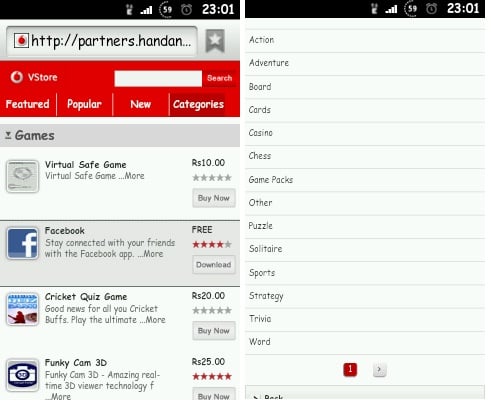Screen dimensions: 491x402
Task: Go to next page arrow
Action: coord(379,369)
